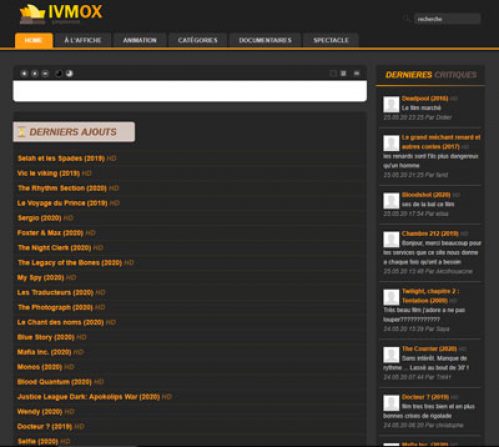Image resolution: width=499 pixels, height=447 pixels.
Task: Select the grid view icon
Action: pyautogui.click(x=343, y=73)
